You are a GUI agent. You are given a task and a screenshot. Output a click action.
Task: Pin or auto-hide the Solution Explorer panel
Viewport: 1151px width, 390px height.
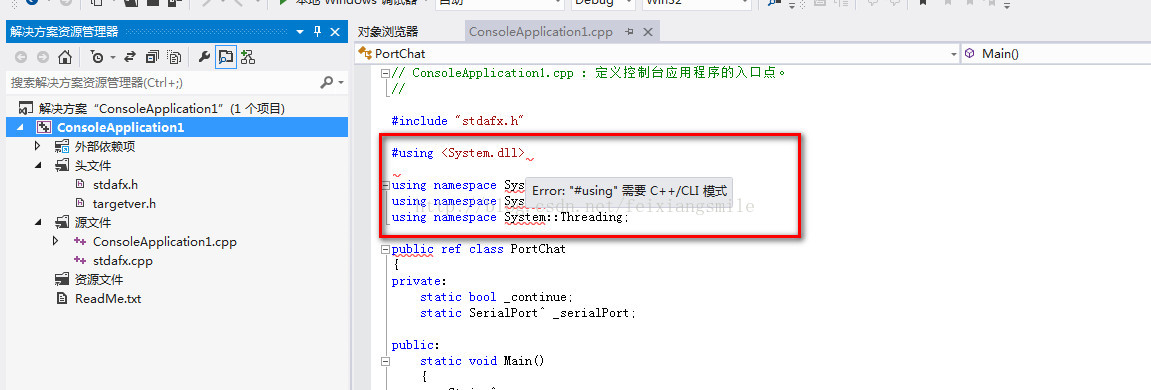point(317,32)
